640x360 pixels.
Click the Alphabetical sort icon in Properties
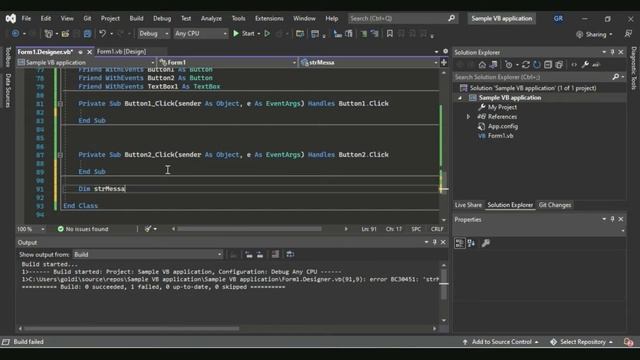(x=471, y=243)
